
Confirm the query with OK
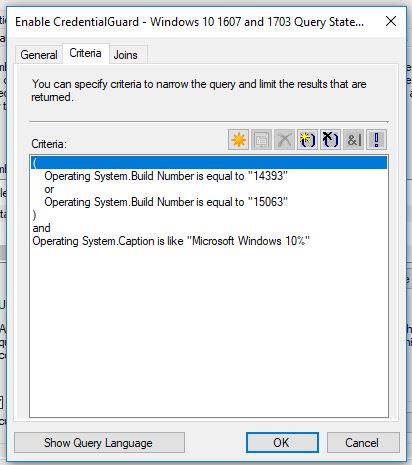click(x=282, y=443)
